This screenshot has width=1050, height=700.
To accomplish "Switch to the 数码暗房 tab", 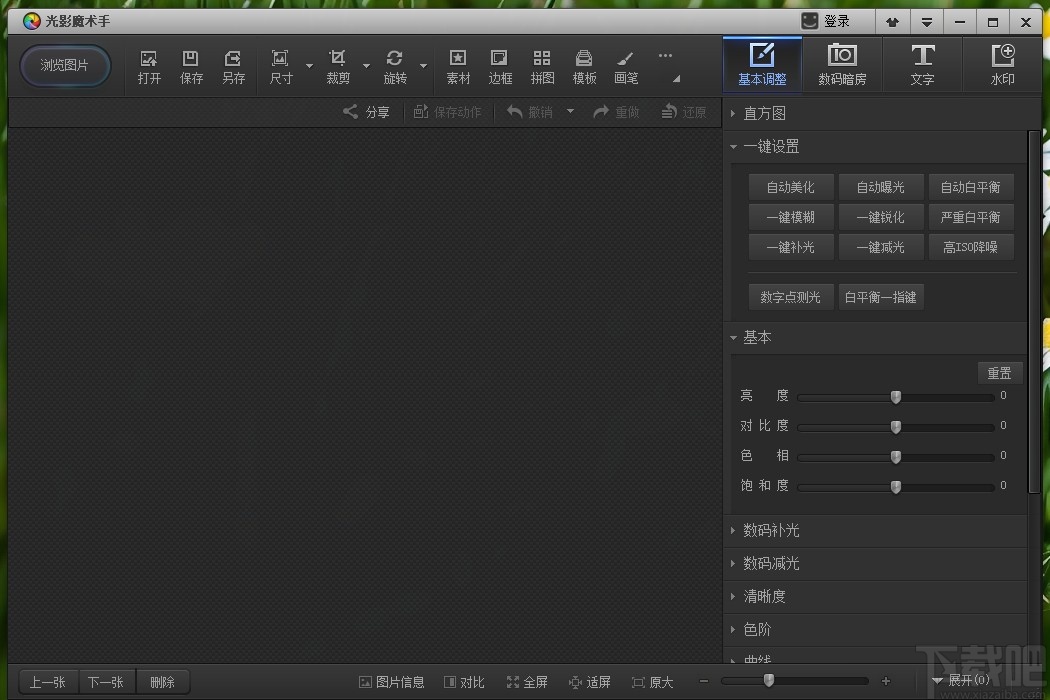I will [842, 64].
